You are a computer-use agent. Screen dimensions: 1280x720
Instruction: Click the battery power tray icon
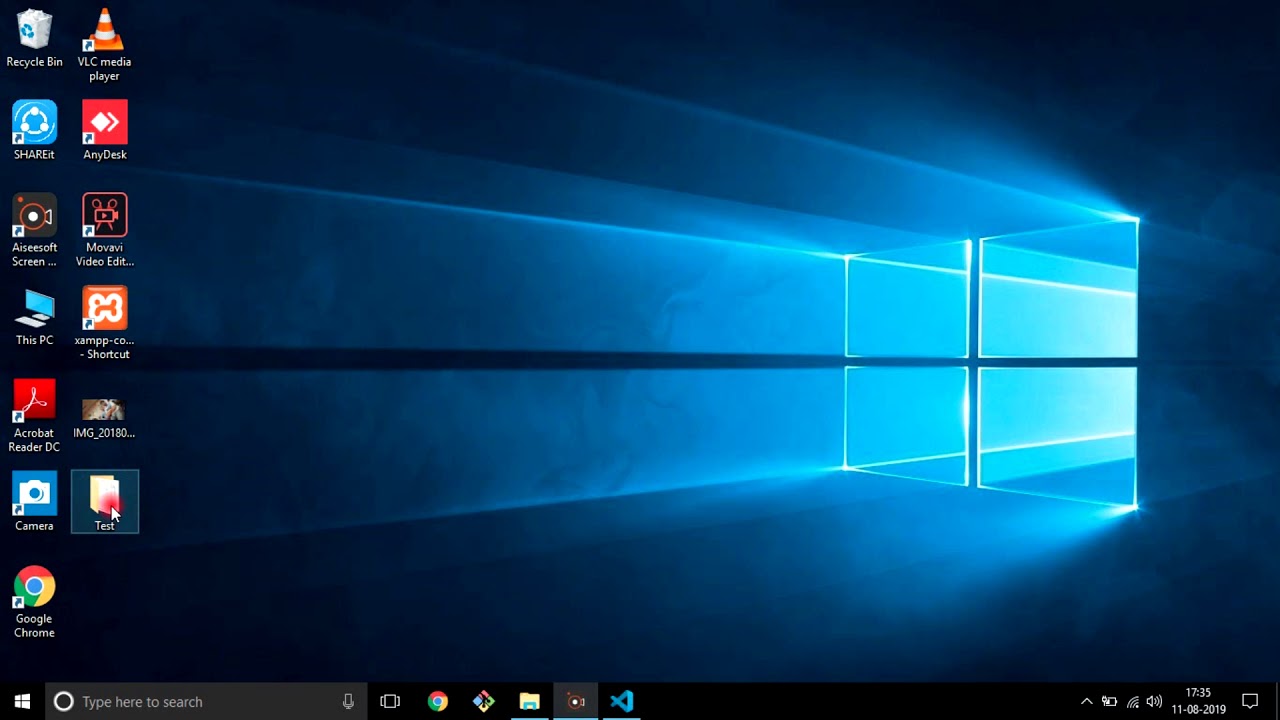click(x=1109, y=701)
